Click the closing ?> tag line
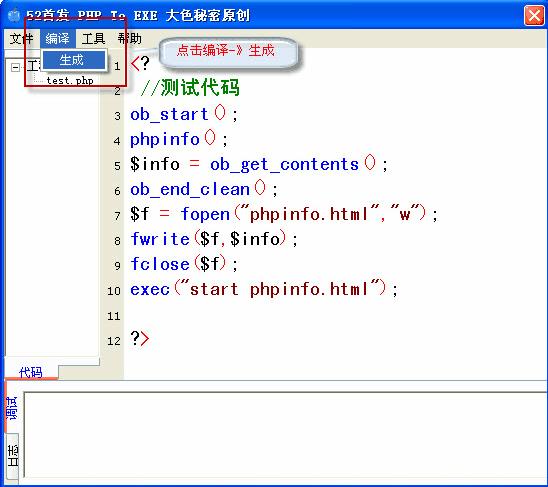Viewport: 548px width, 487px height. pyautogui.click(x=140, y=338)
